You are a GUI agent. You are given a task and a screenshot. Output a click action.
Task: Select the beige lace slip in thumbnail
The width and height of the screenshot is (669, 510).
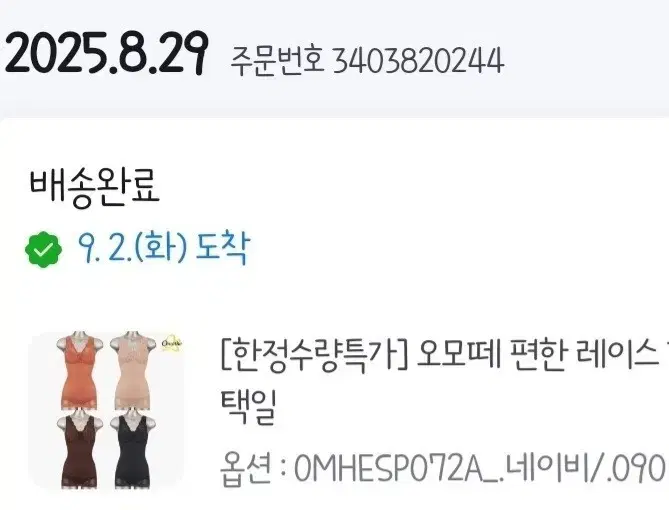point(132,370)
